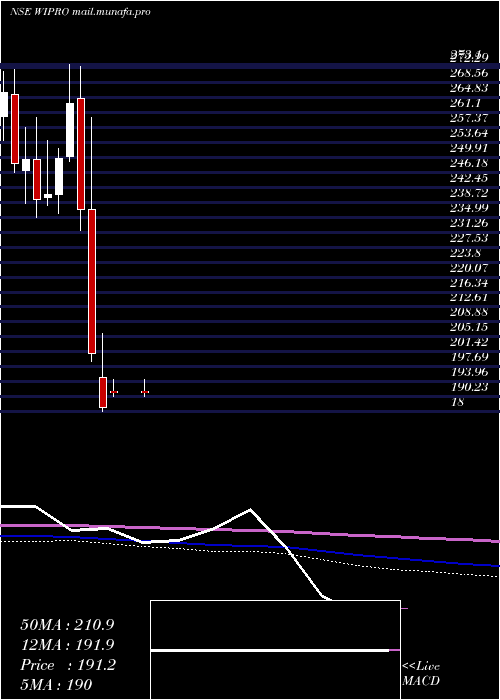Screen dimensions: 500x700
Task: Click the 234.99 price axis label
Action: [x=469, y=208]
